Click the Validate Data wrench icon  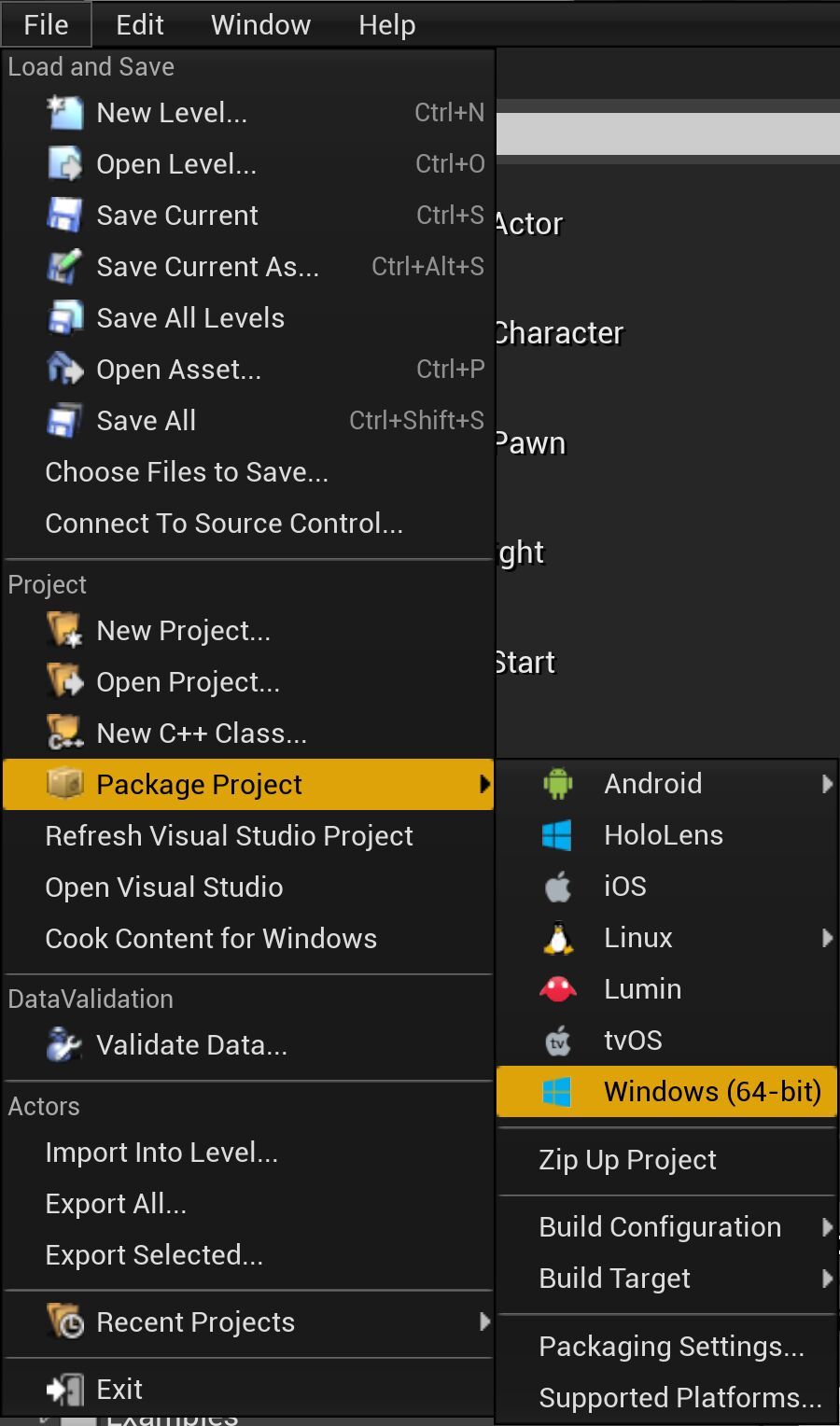(63, 1044)
